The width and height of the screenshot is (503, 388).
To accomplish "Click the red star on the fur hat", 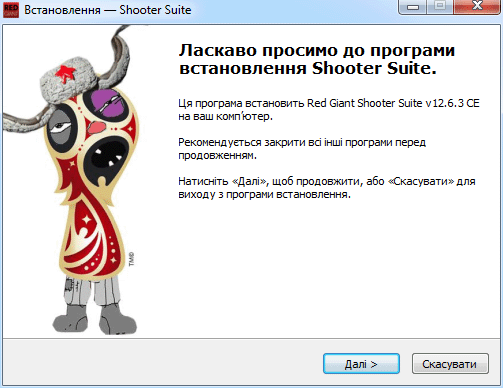I will [x=65, y=73].
